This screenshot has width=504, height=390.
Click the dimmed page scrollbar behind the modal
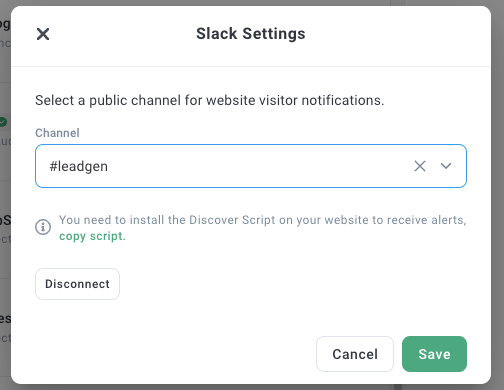pyautogui.click(x=397, y=387)
